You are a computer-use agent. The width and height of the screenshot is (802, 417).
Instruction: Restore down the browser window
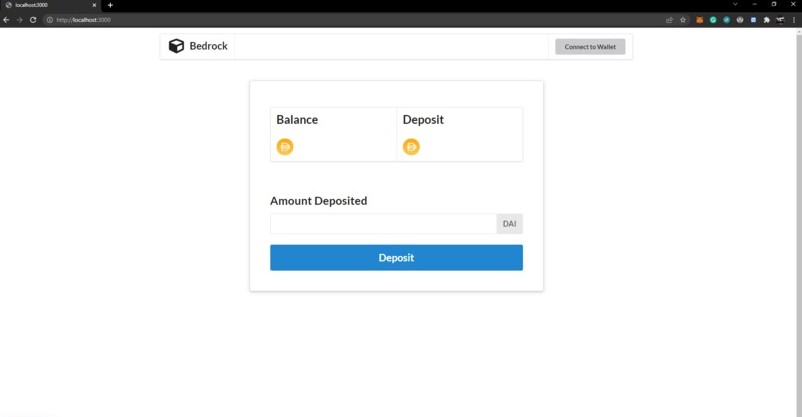pos(774,4)
